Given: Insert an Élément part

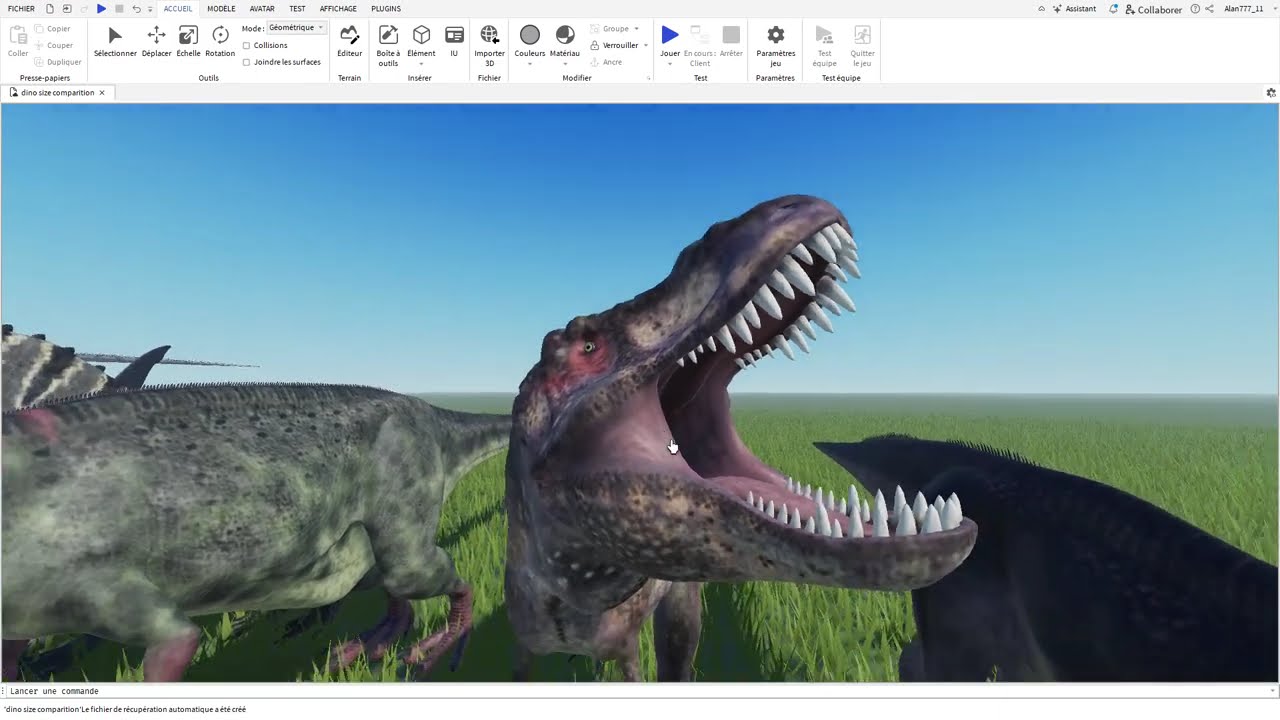Looking at the screenshot, I should pyautogui.click(x=421, y=41).
